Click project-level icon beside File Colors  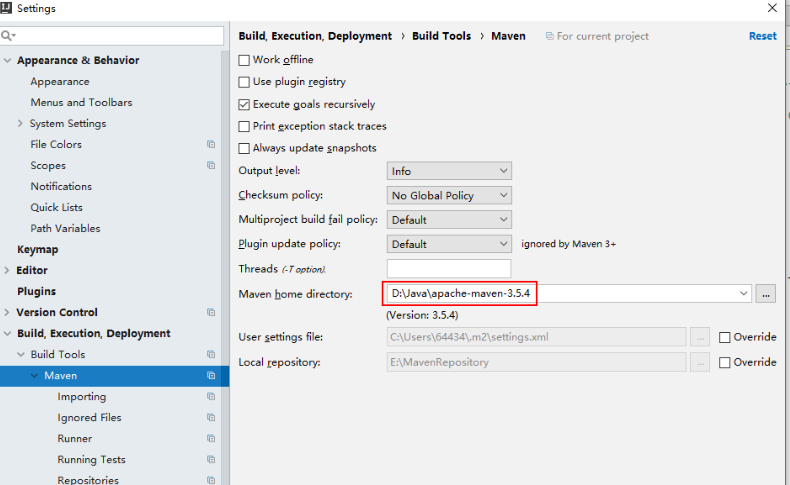(211, 145)
